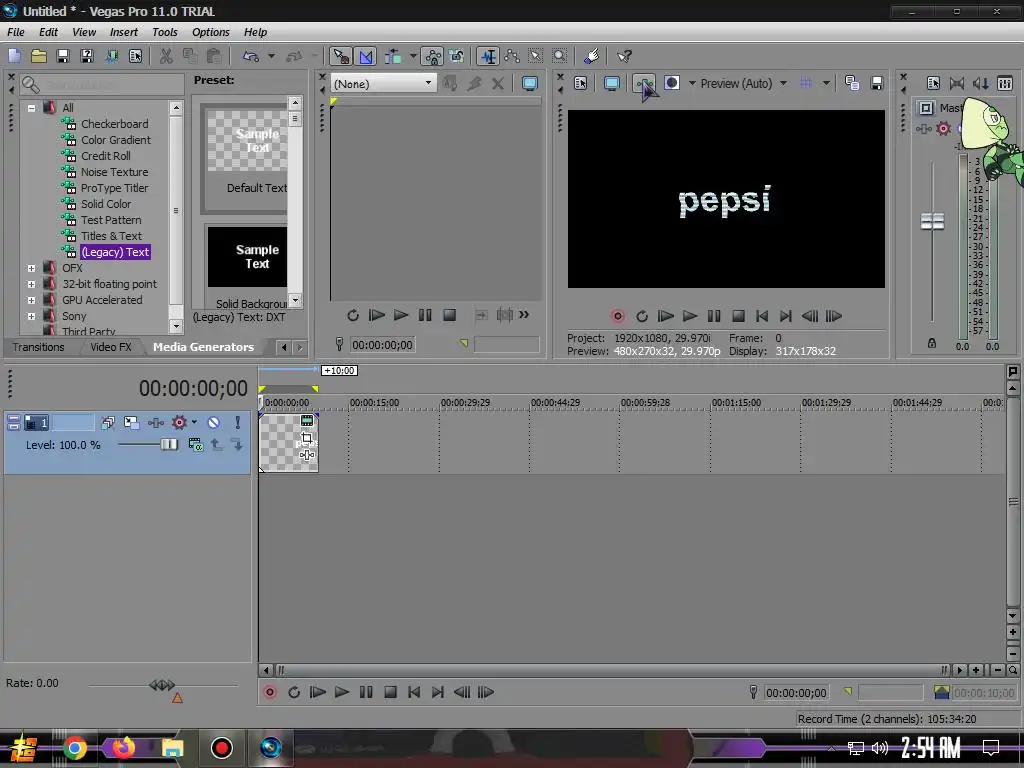Open Project Video Properties in preview window
Screen dimensions: 1024x768
click(x=581, y=83)
